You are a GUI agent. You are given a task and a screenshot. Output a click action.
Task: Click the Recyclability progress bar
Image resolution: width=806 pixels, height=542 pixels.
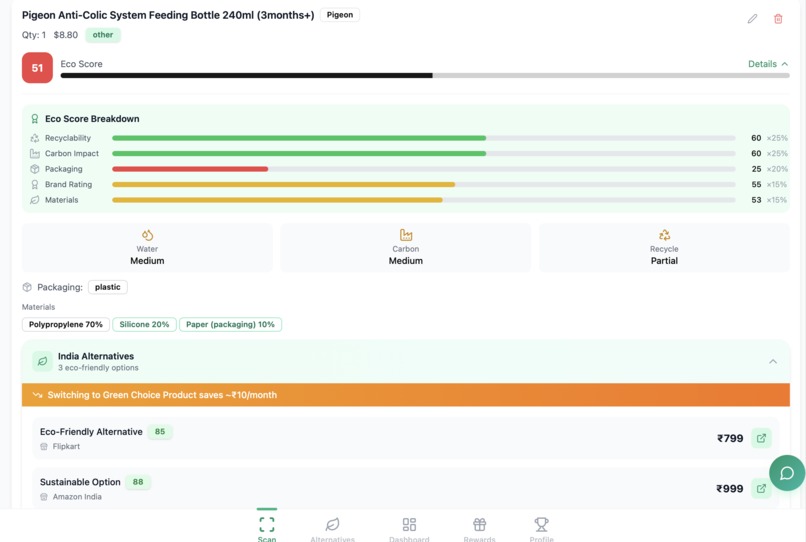pos(424,138)
